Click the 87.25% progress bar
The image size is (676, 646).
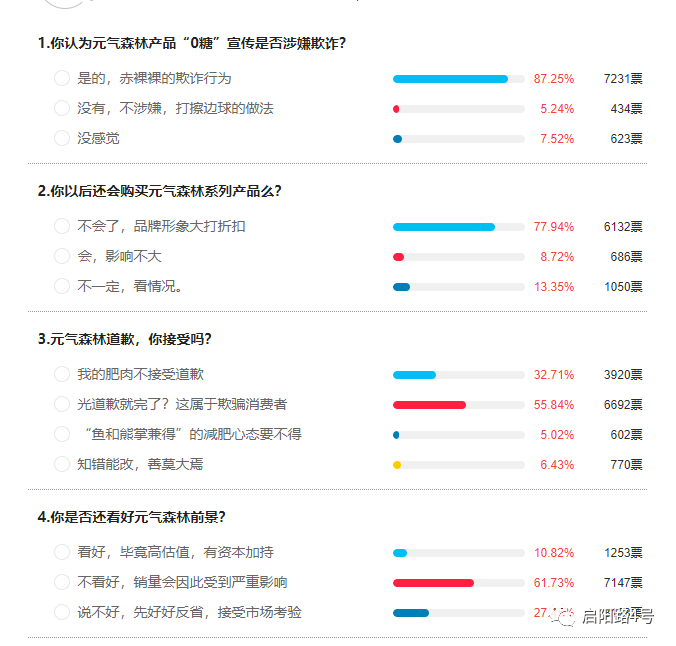pos(459,79)
